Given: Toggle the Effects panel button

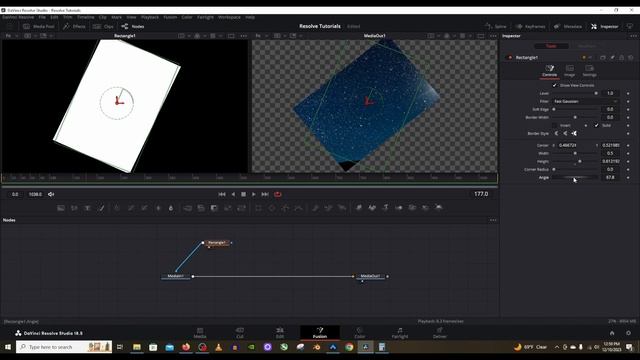Looking at the screenshot, I should 74,27.
